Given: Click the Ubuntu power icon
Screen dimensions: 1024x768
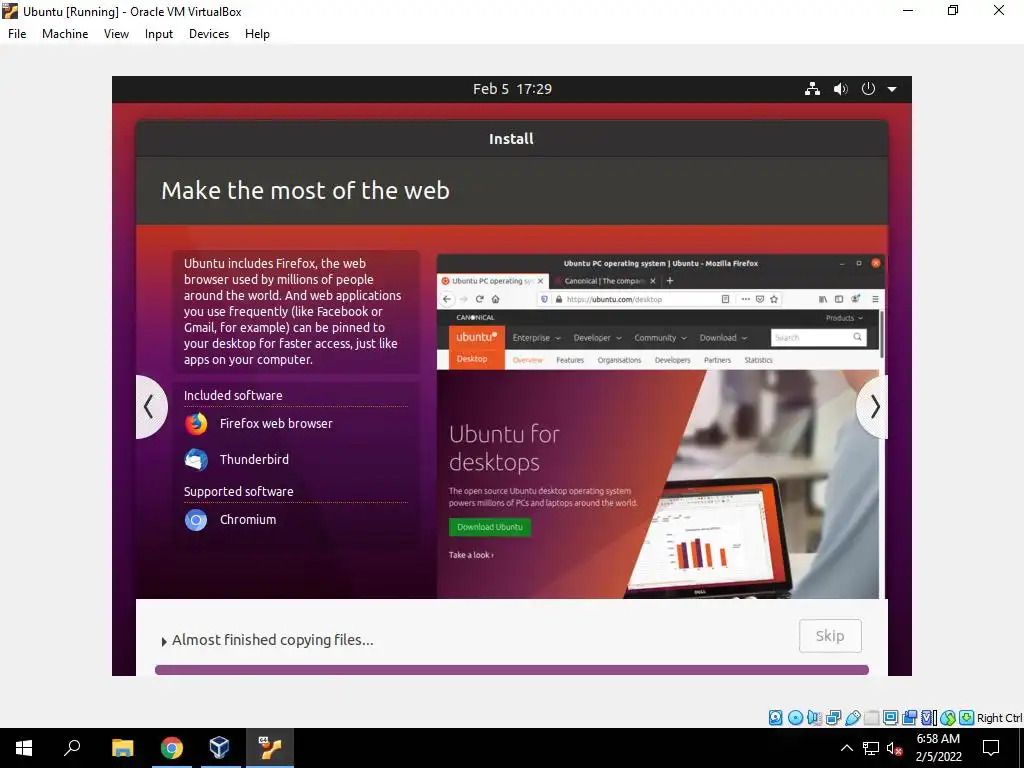Looking at the screenshot, I should coord(868,89).
